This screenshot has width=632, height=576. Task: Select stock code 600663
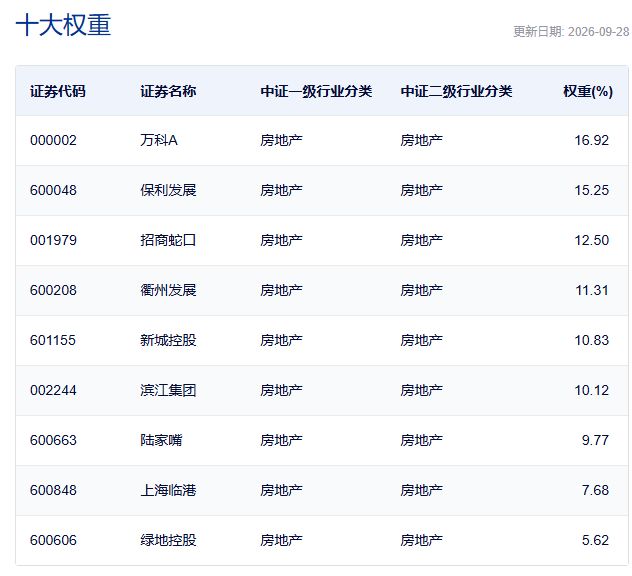(x=53, y=440)
